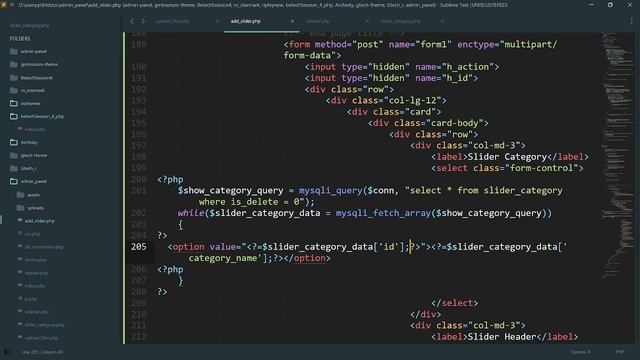Click the closing '</select>' tag
This screenshot has width=640, height=360.
click(x=455, y=303)
